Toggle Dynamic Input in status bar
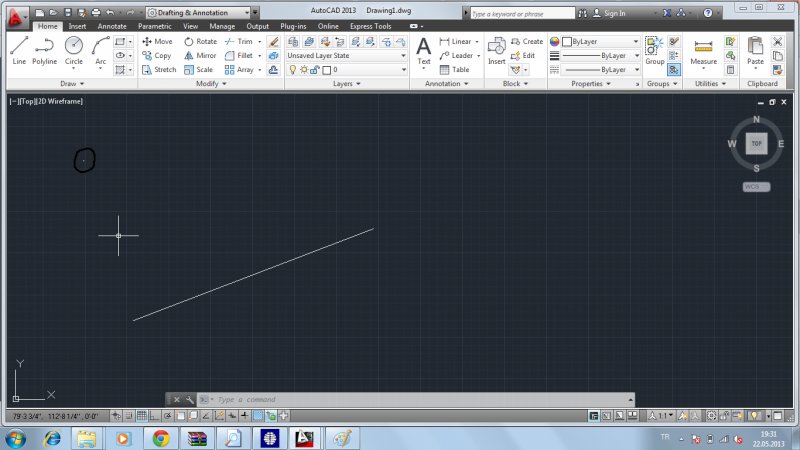The height and width of the screenshot is (450, 800). (232, 416)
